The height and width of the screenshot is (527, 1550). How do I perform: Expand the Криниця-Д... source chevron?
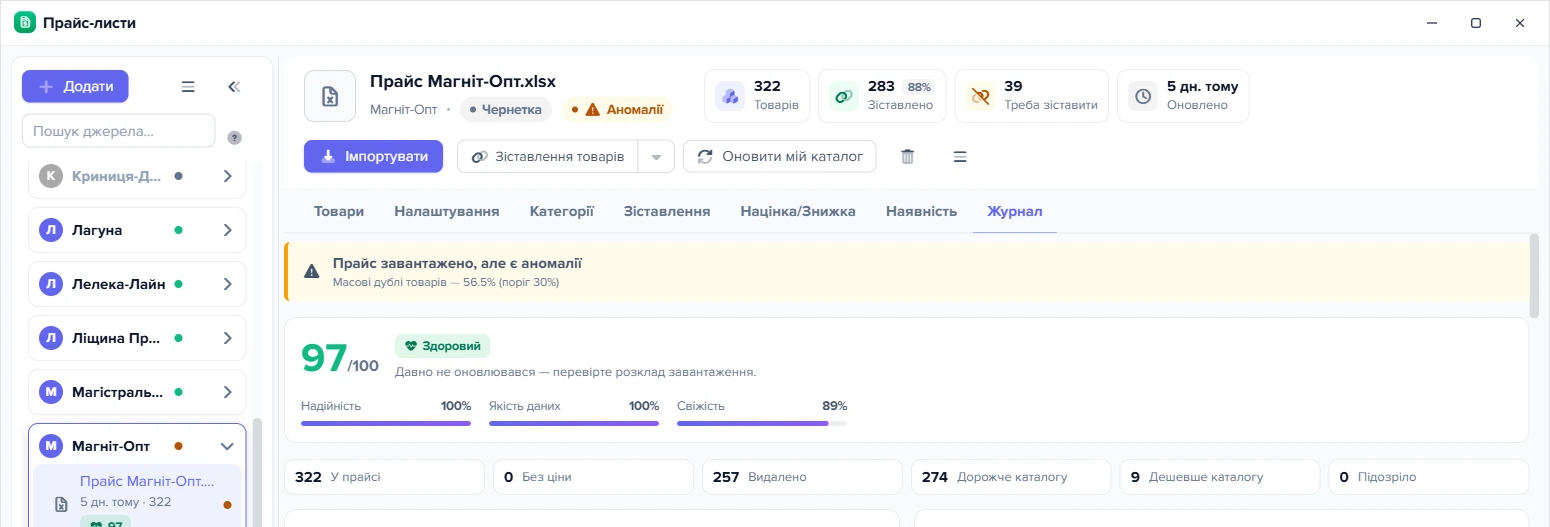click(228, 176)
